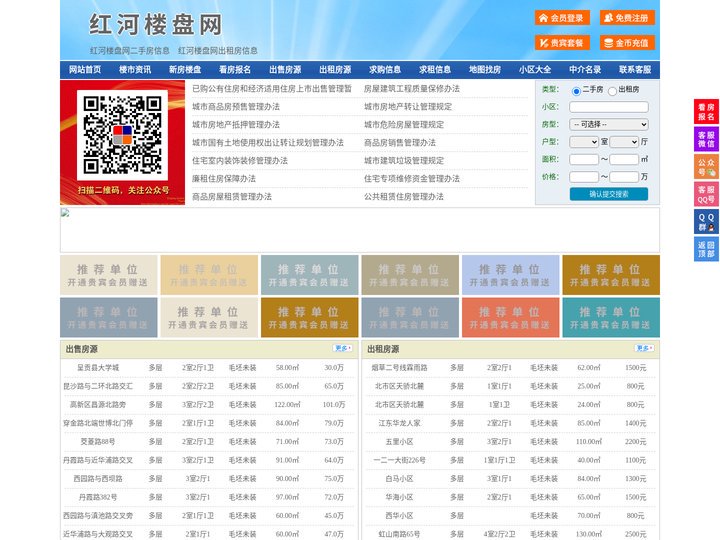Open the 客服微信 side icon
The image size is (720, 540).
pyautogui.click(x=706, y=139)
